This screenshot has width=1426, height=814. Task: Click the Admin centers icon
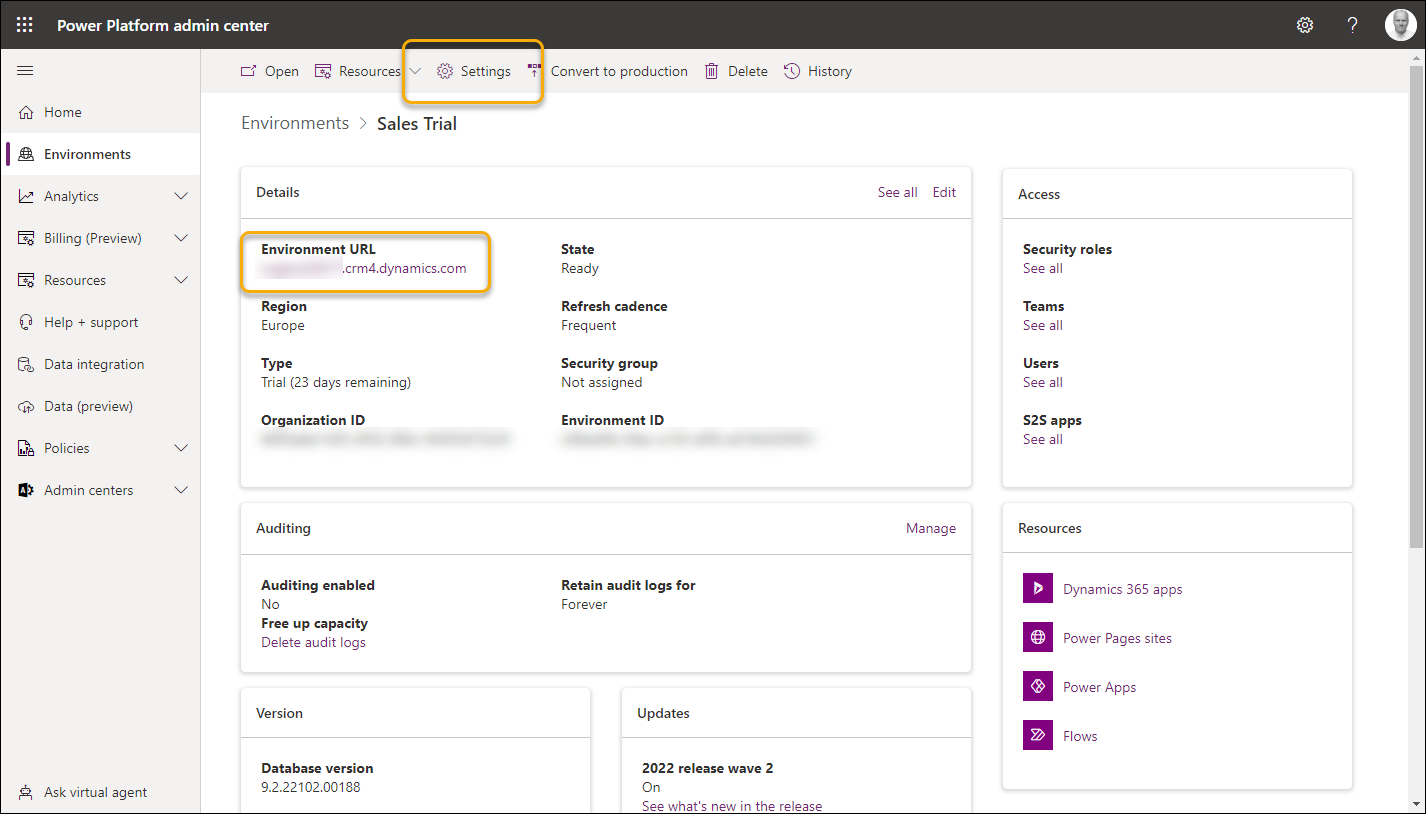26,490
